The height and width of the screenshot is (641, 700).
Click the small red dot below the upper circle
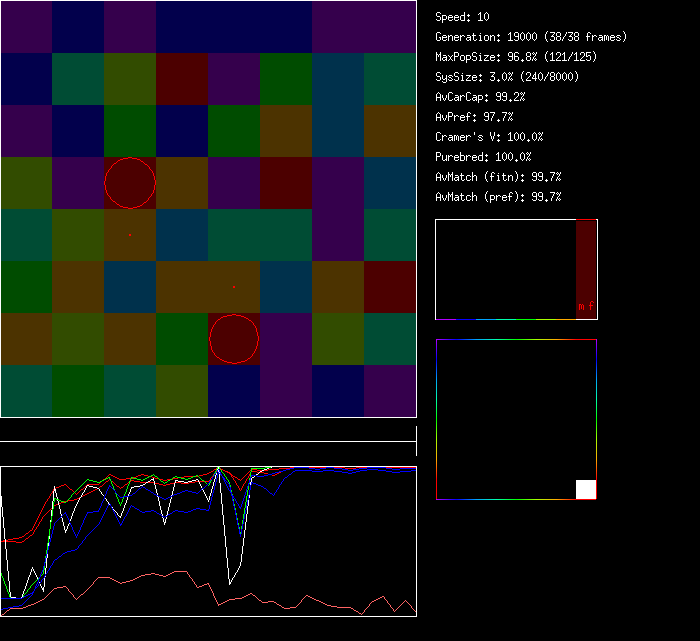tap(130, 235)
